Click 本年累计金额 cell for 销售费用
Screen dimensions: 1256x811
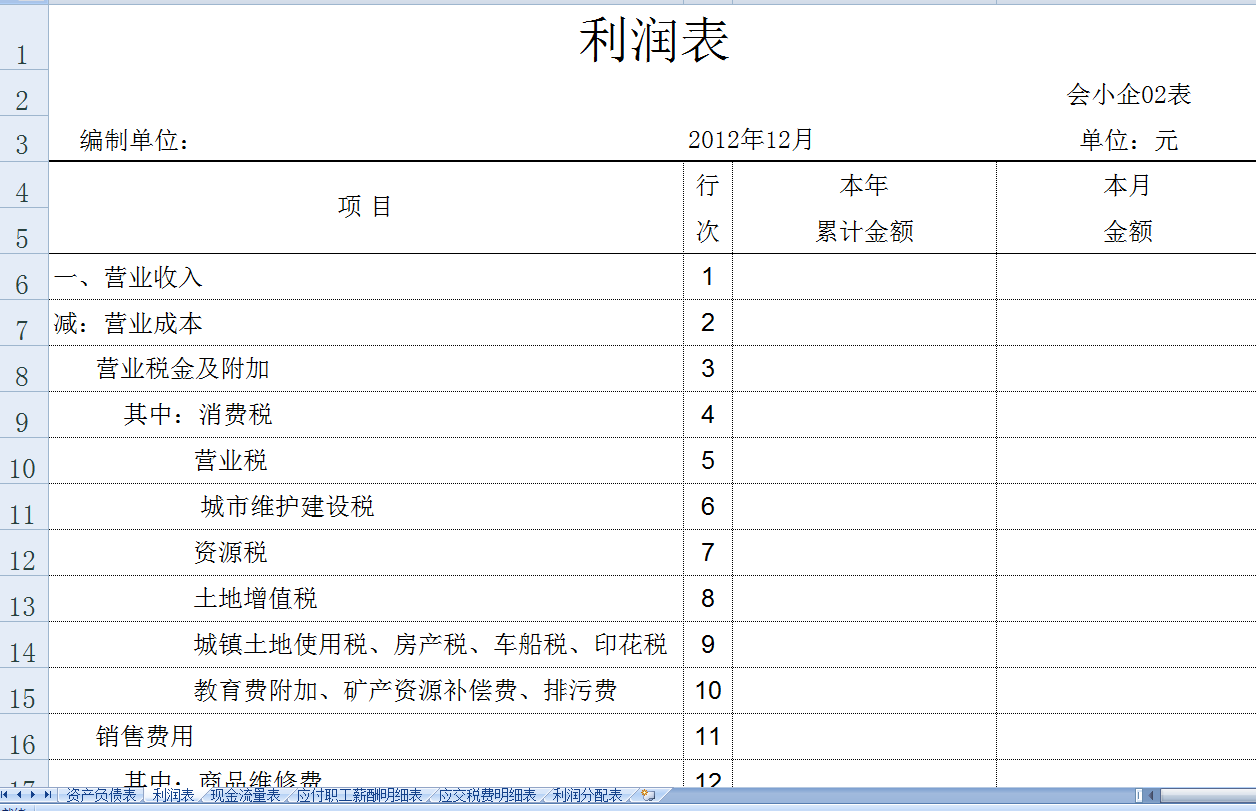[x=864, y=737]
